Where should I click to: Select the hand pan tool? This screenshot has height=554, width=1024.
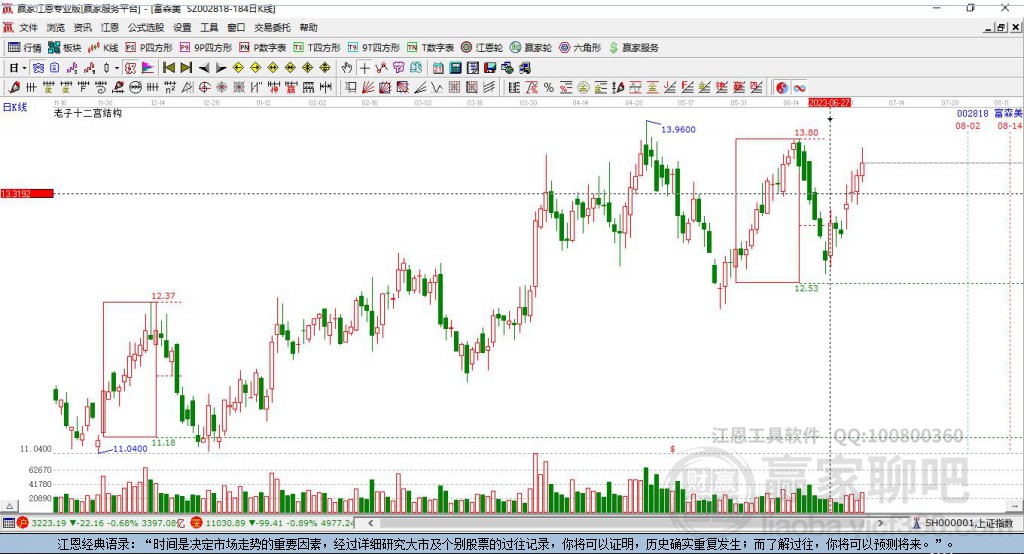click(x=346, y=68)
